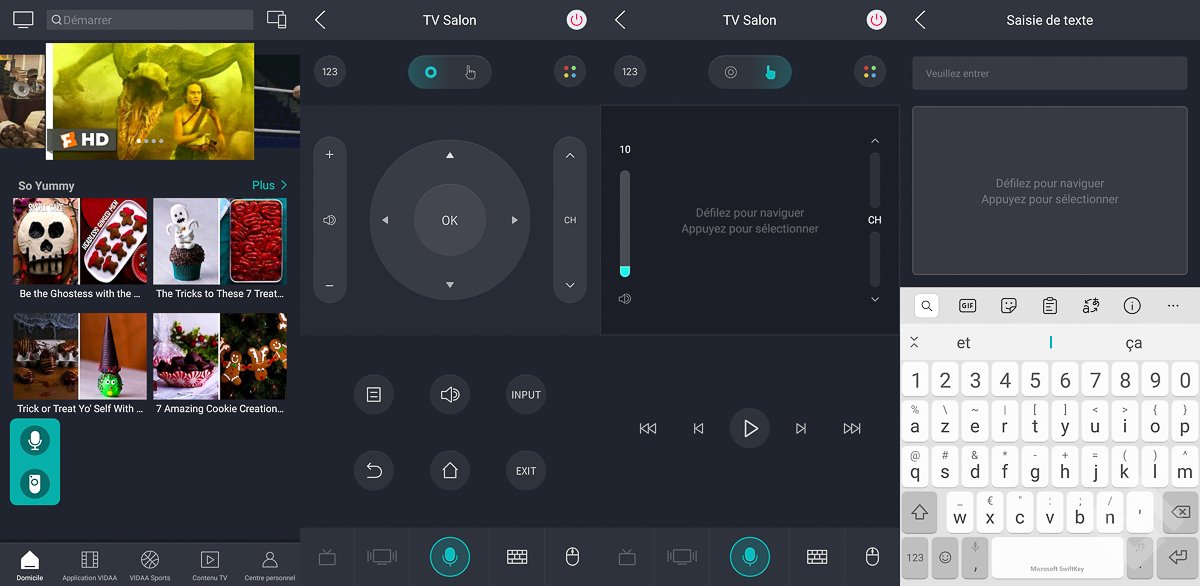Focus the Démarrer search field
1200x586 pixels.
coord(150,20)
